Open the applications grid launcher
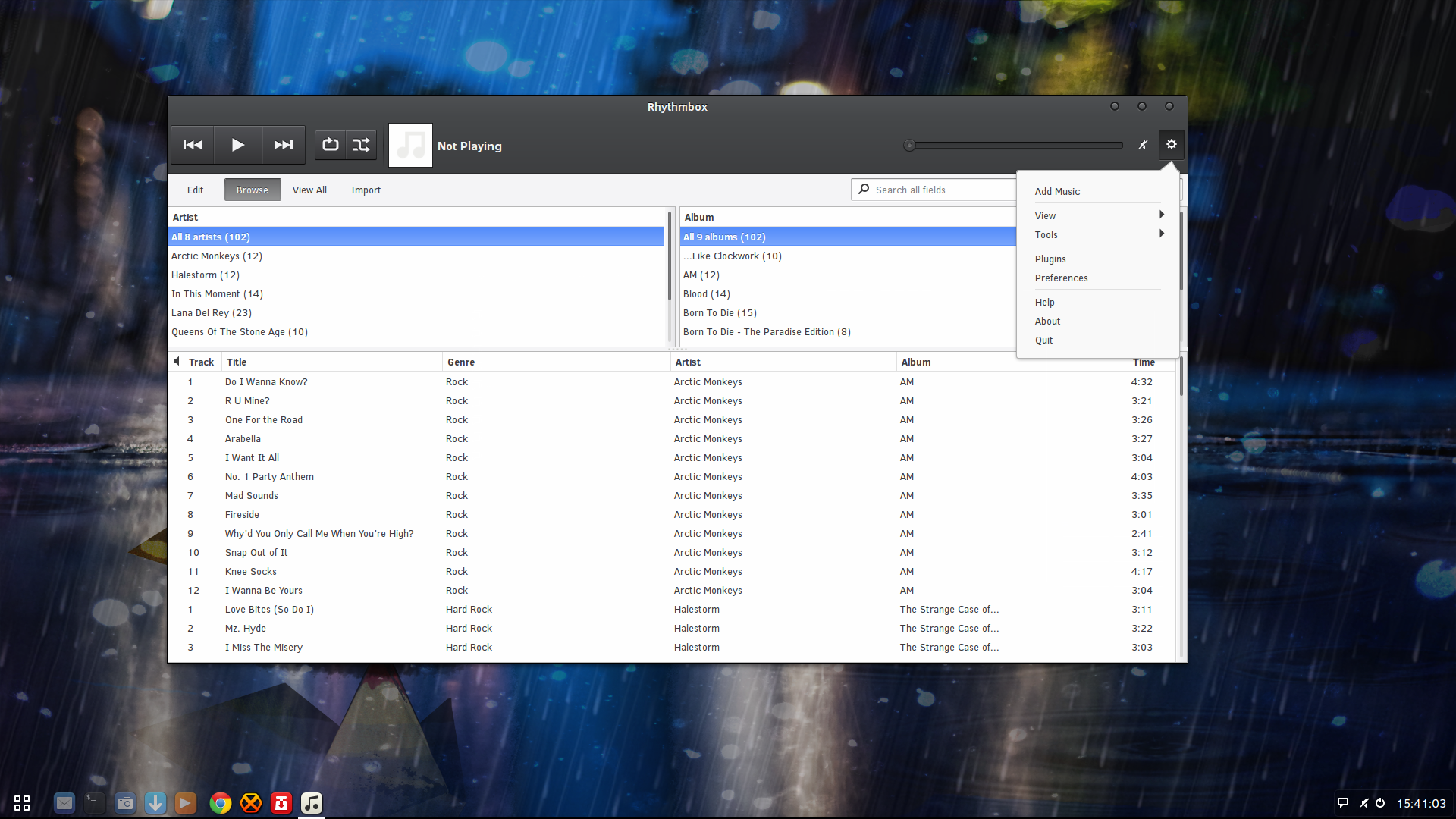Screen dimensions: 1456x819 pos(22,803)
